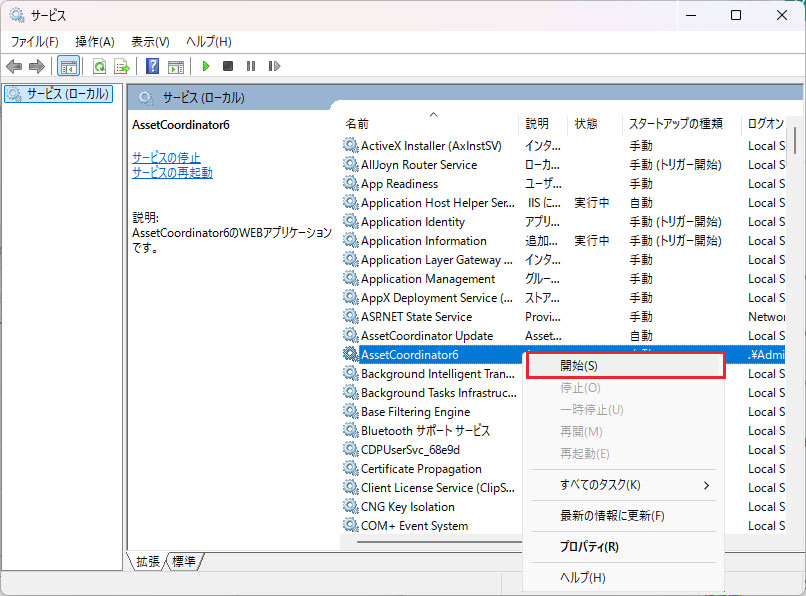Open Help via blue question mark icon
Viewport: 806px width, 596px height.
coord(152,66)
